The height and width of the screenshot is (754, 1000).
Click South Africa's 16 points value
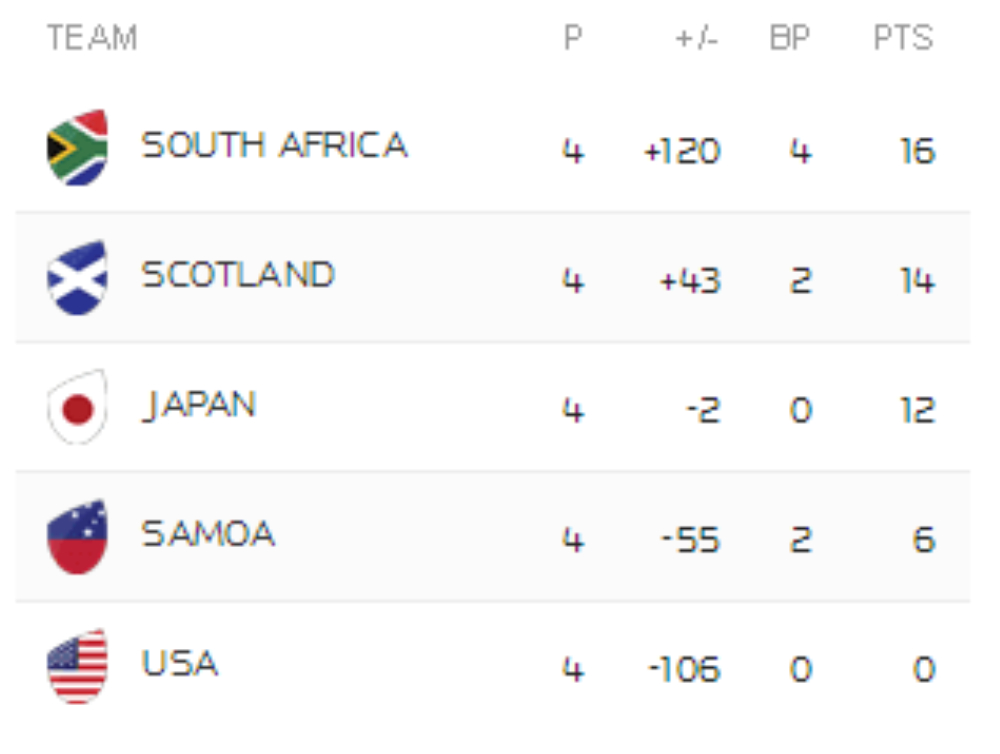point(916,152)
